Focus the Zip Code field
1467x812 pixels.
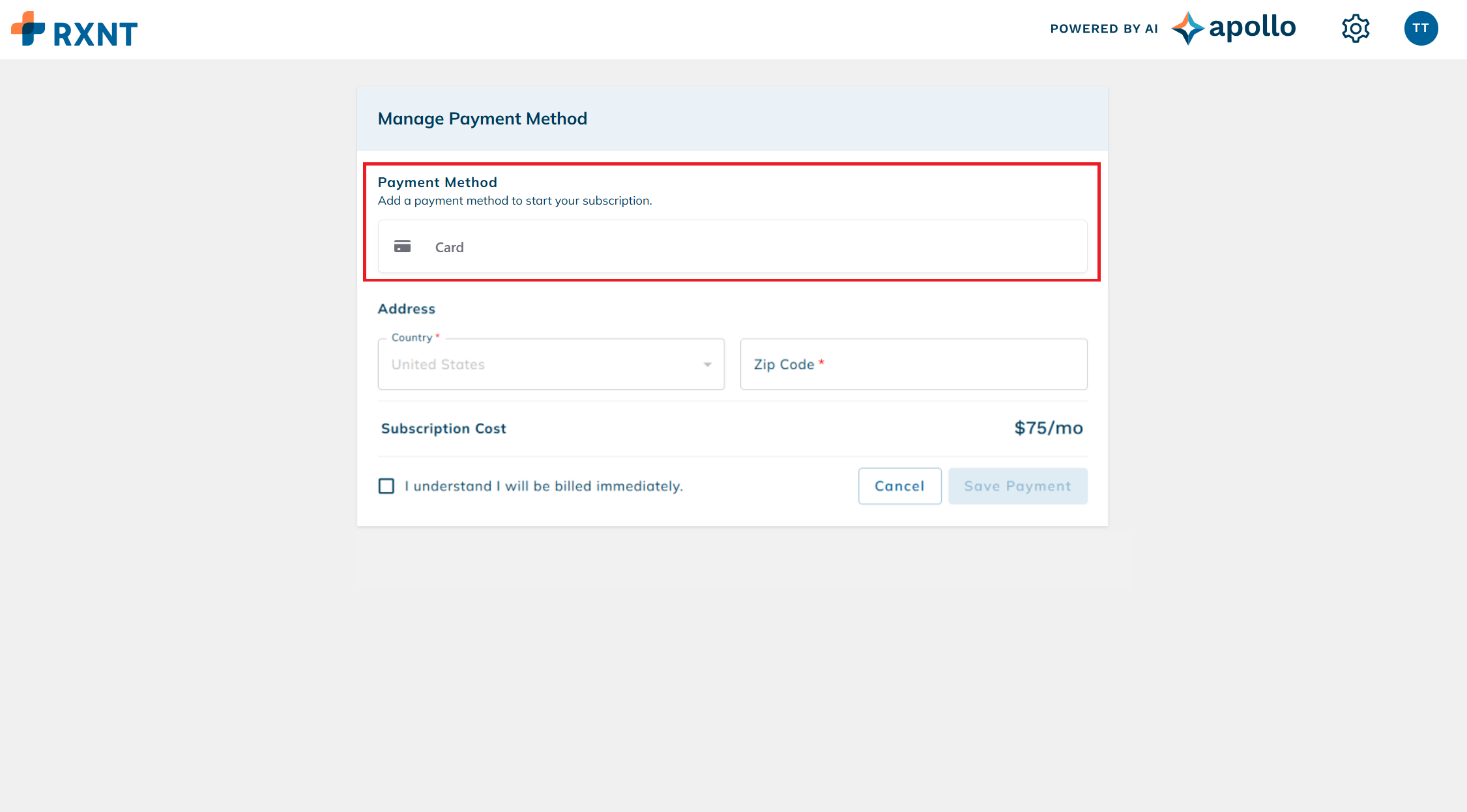pos(913,364)
